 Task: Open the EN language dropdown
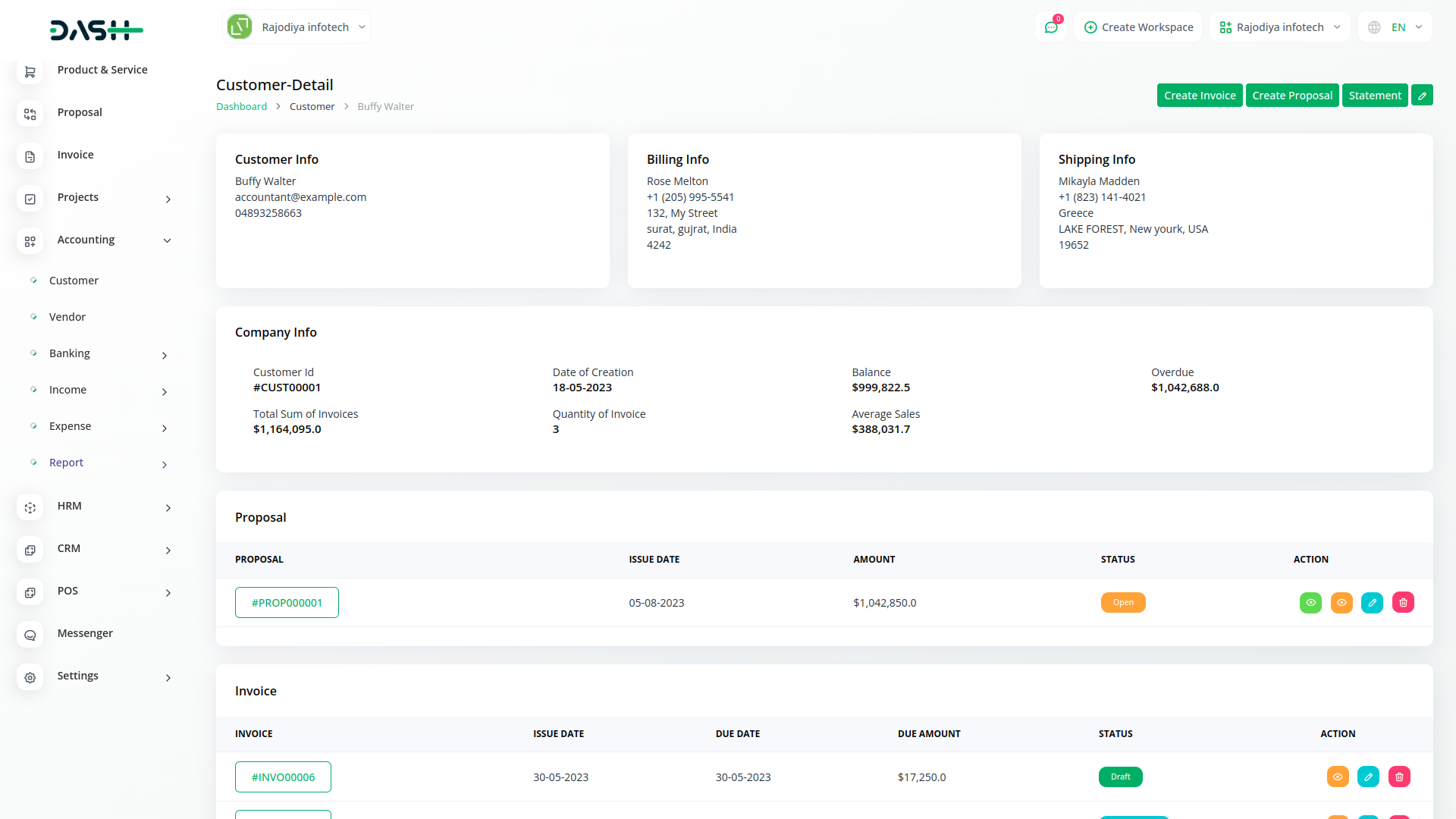pos(1396,27)
